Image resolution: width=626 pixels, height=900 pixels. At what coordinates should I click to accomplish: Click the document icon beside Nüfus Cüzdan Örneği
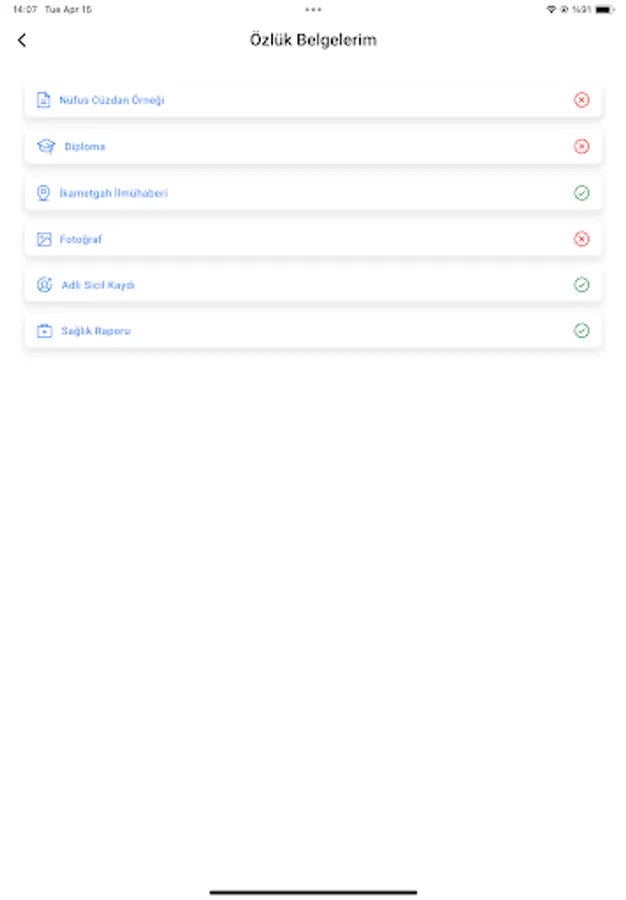[x=44, y=100]
